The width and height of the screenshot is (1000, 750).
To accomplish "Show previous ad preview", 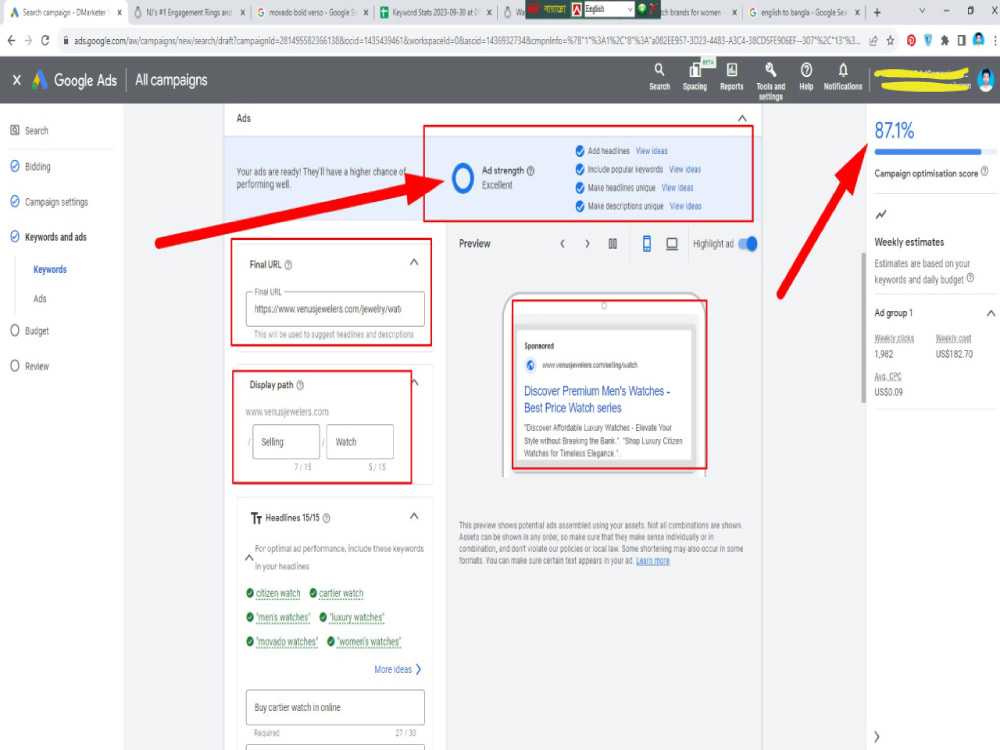I will click(x=562, y=244).
